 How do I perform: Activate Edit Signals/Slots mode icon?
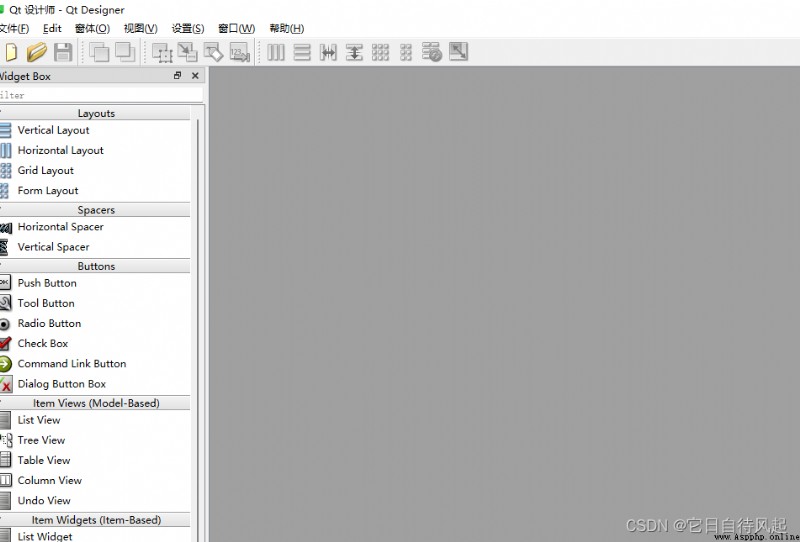pos(188,52)
